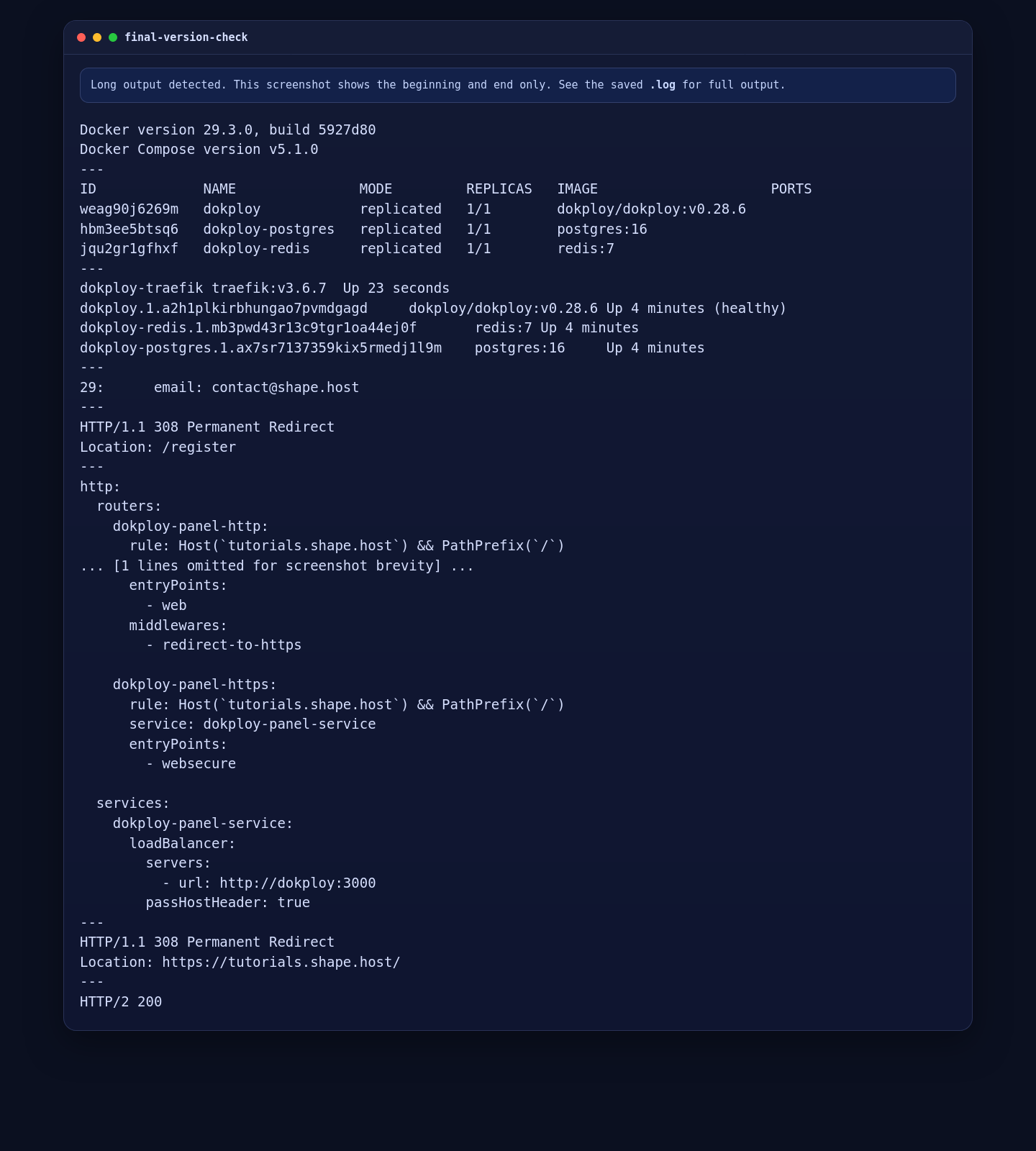The image size is (1036, 1151).
Task: Click the PORTS column header
Action: coord(791,189)
